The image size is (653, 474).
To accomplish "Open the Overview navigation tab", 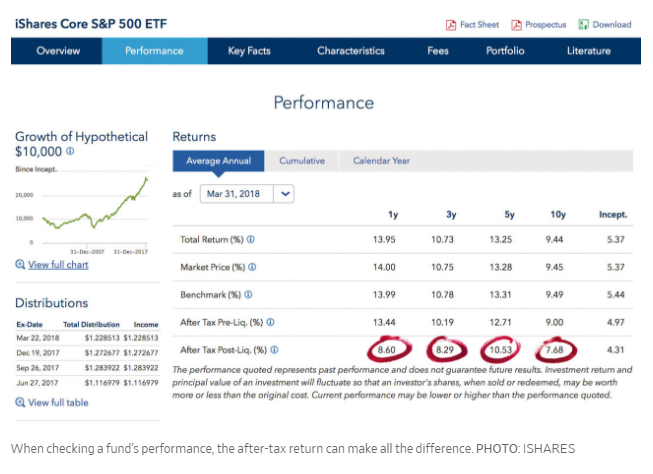I will (58, 51).
